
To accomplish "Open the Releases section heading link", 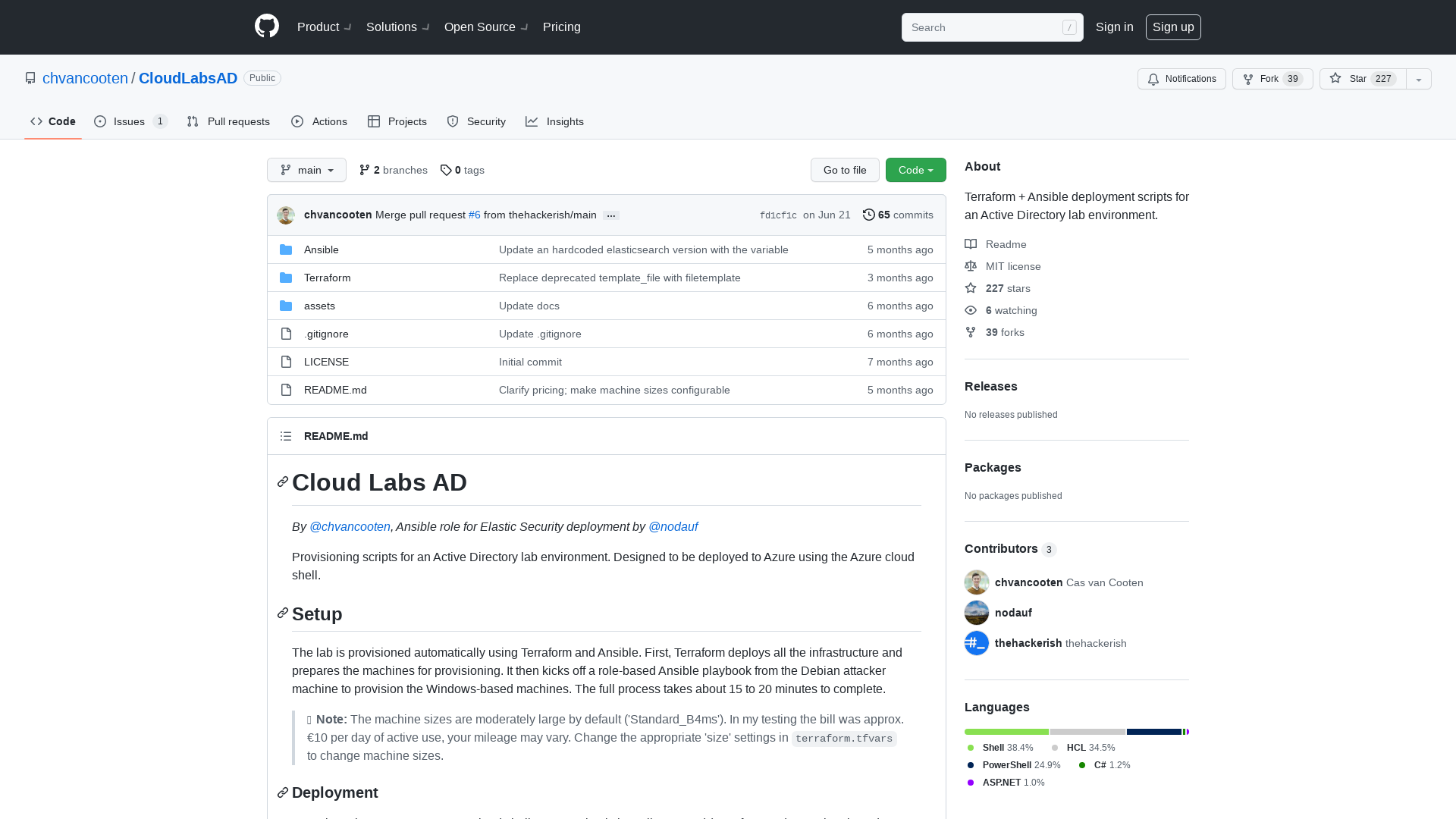I will click(991, 387).
